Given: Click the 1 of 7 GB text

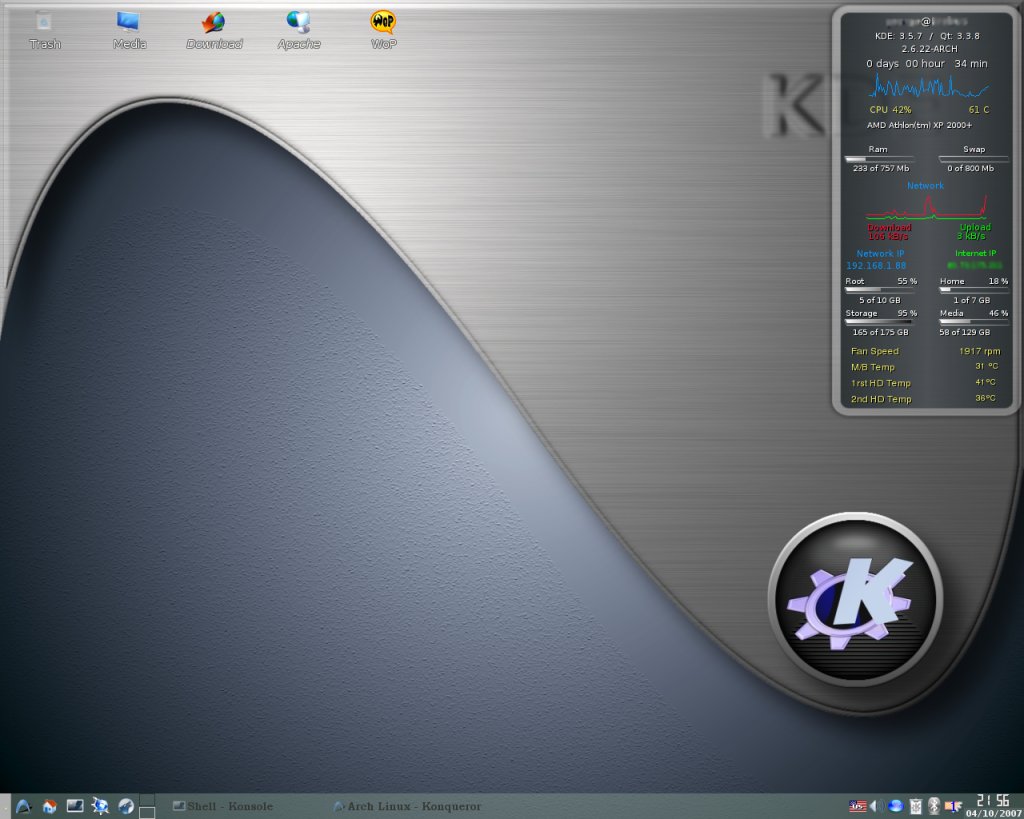Looking at the screenshot, I should point(971,300).
